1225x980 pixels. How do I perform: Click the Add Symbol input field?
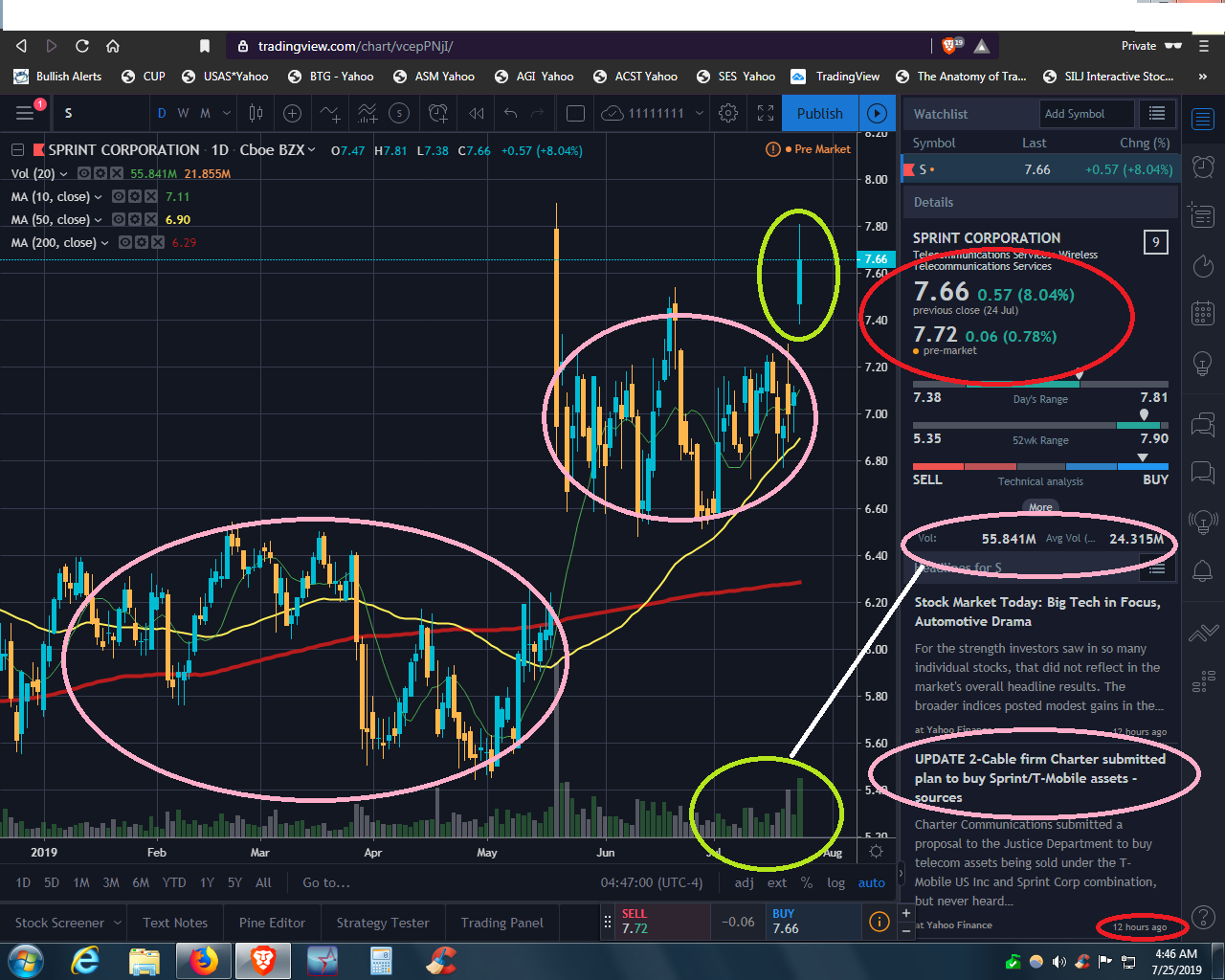coord(1086,114)
